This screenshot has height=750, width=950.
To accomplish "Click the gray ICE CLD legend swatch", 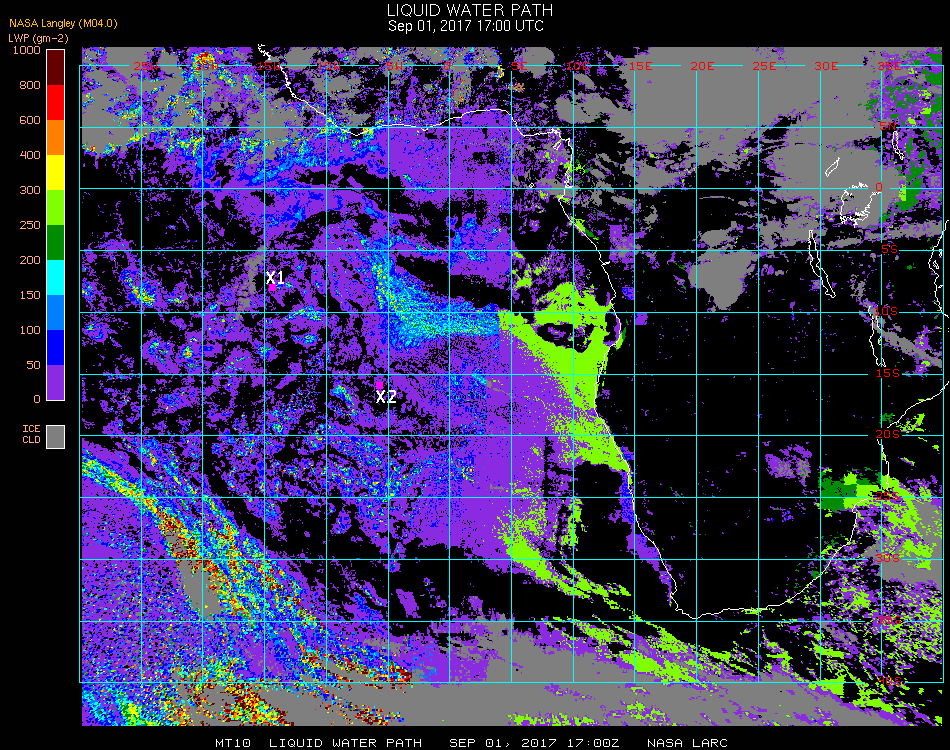I will tap(56, 437).
